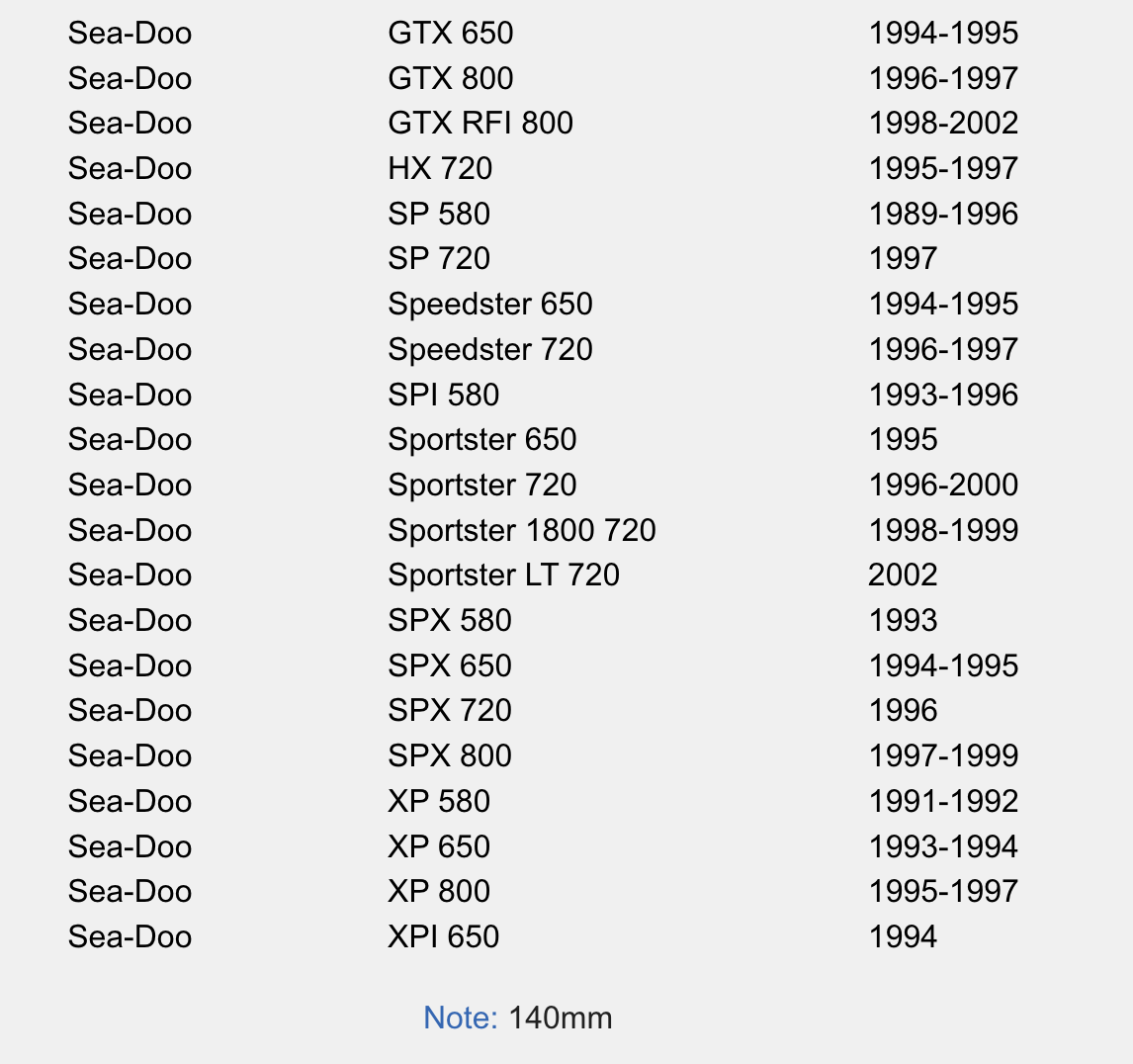Viewport: 1133px width, 1064px height.
Task: Click the XPI 650 model text
Action: click(444, 937)
